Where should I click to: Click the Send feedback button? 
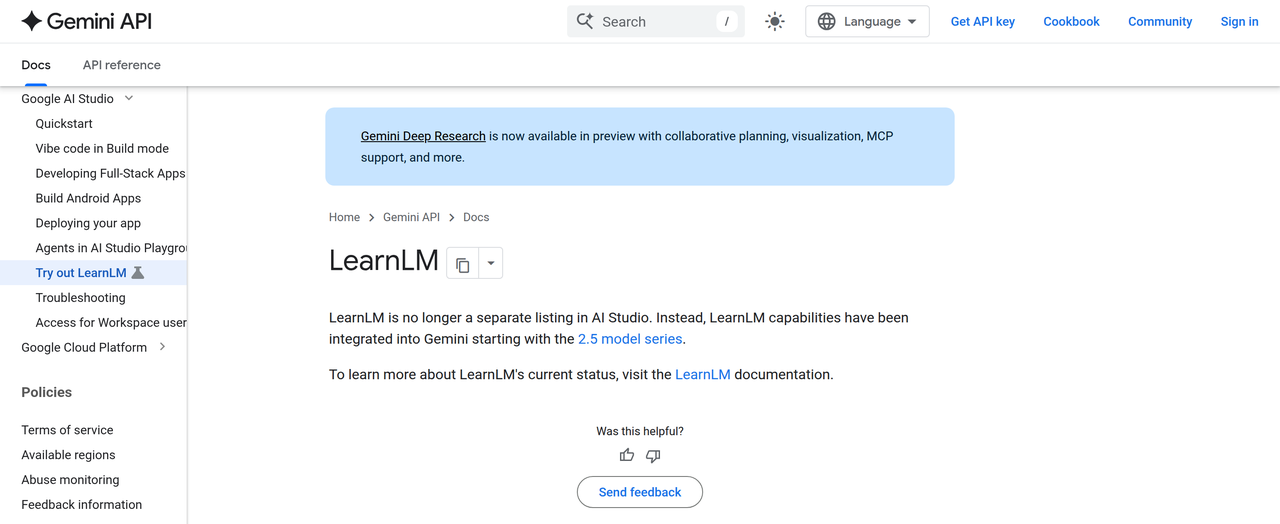[x=640, y=492]
